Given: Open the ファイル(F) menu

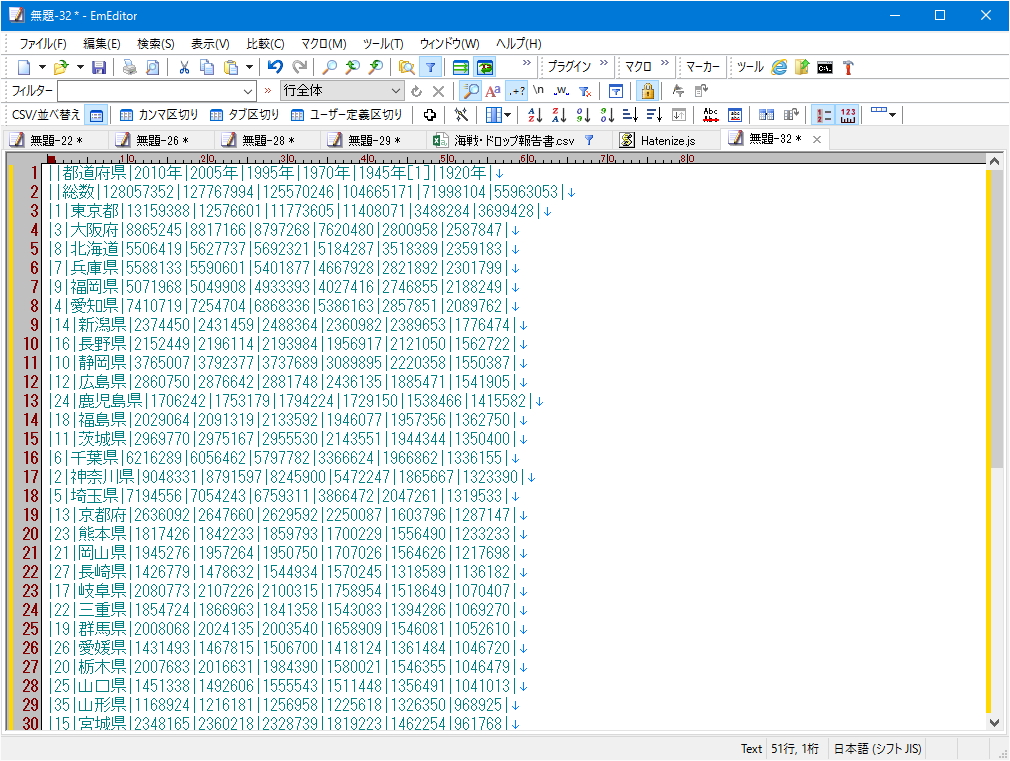Looking at the screenshot, I should tap(43, 44).
